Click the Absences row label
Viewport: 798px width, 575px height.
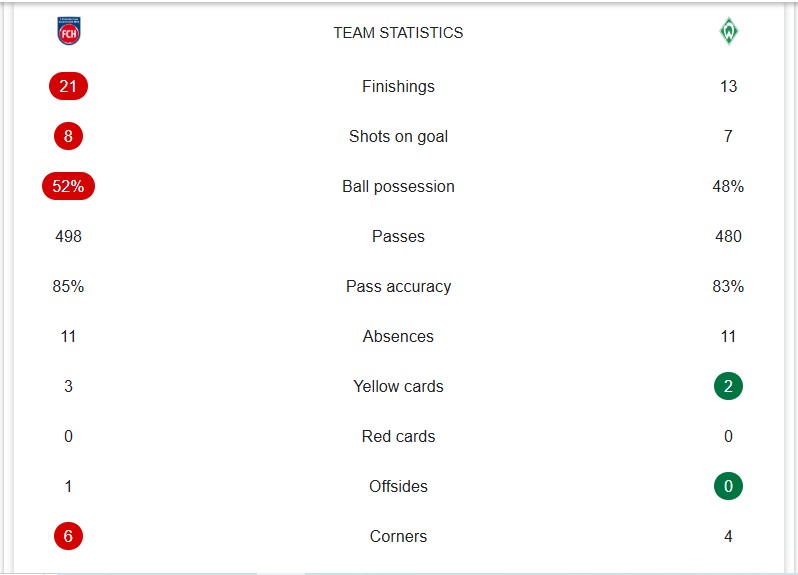(x=398, y=336)
